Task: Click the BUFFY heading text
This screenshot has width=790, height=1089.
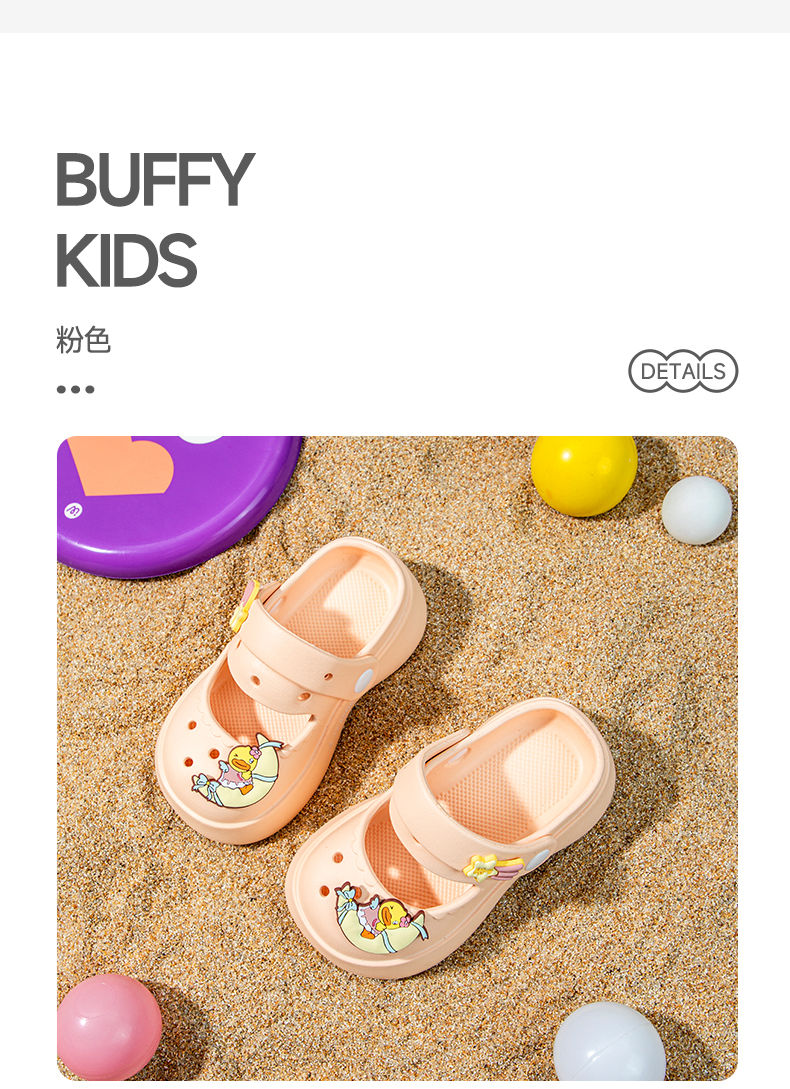Action: coord(154,179)
